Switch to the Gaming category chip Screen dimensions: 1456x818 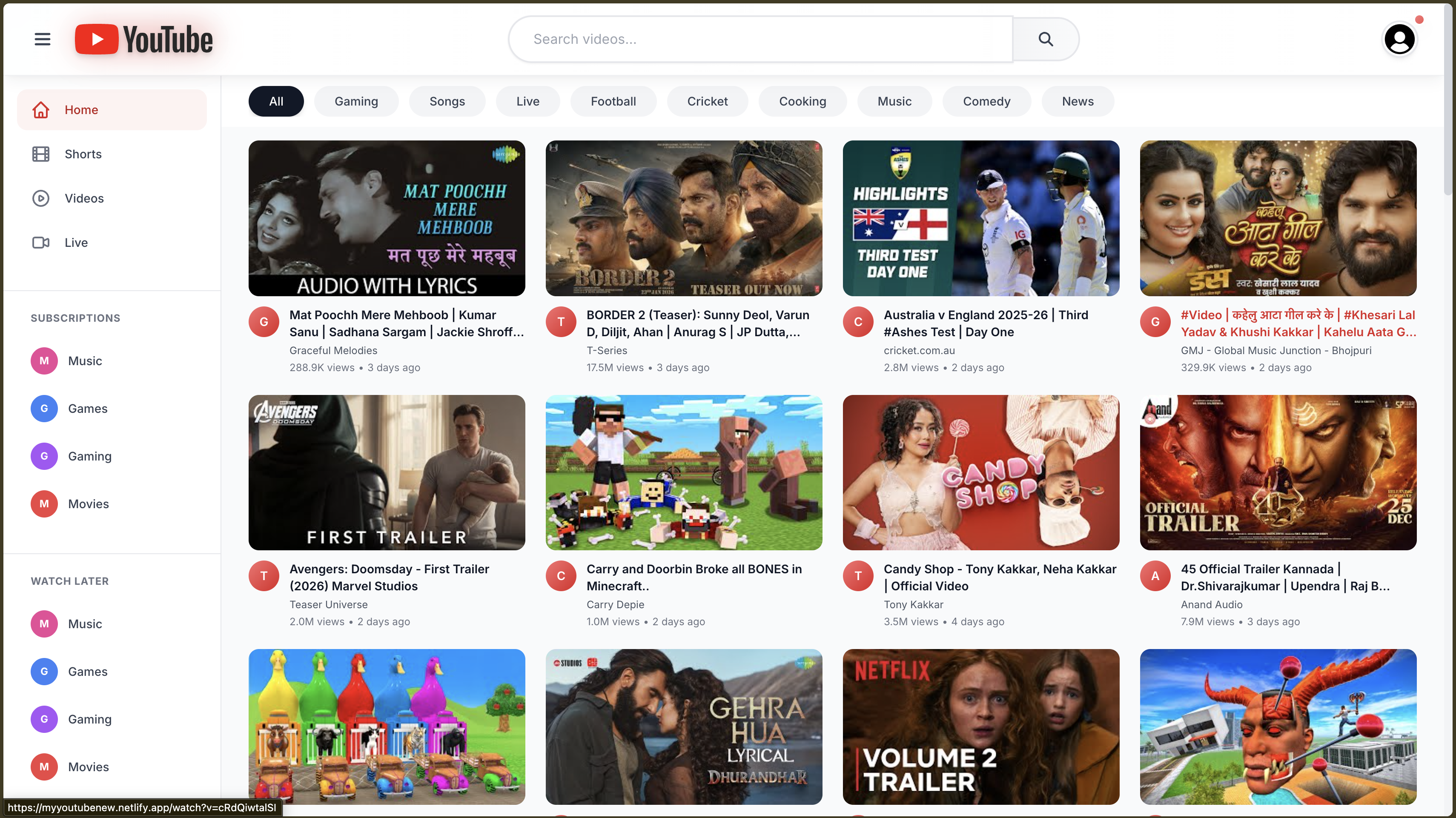(x=356, y=101)
